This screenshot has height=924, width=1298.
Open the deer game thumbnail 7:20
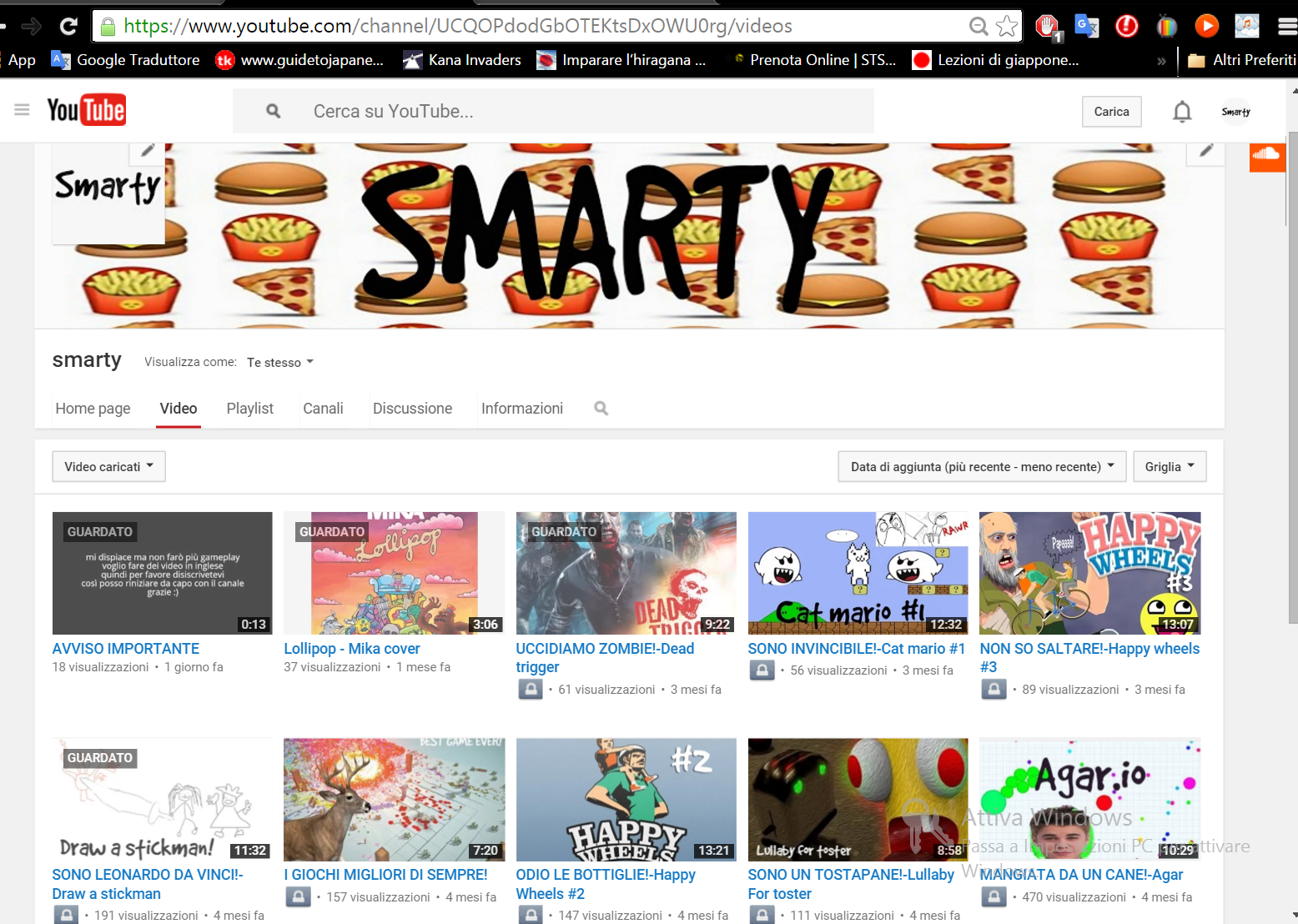tap(395, 799)
